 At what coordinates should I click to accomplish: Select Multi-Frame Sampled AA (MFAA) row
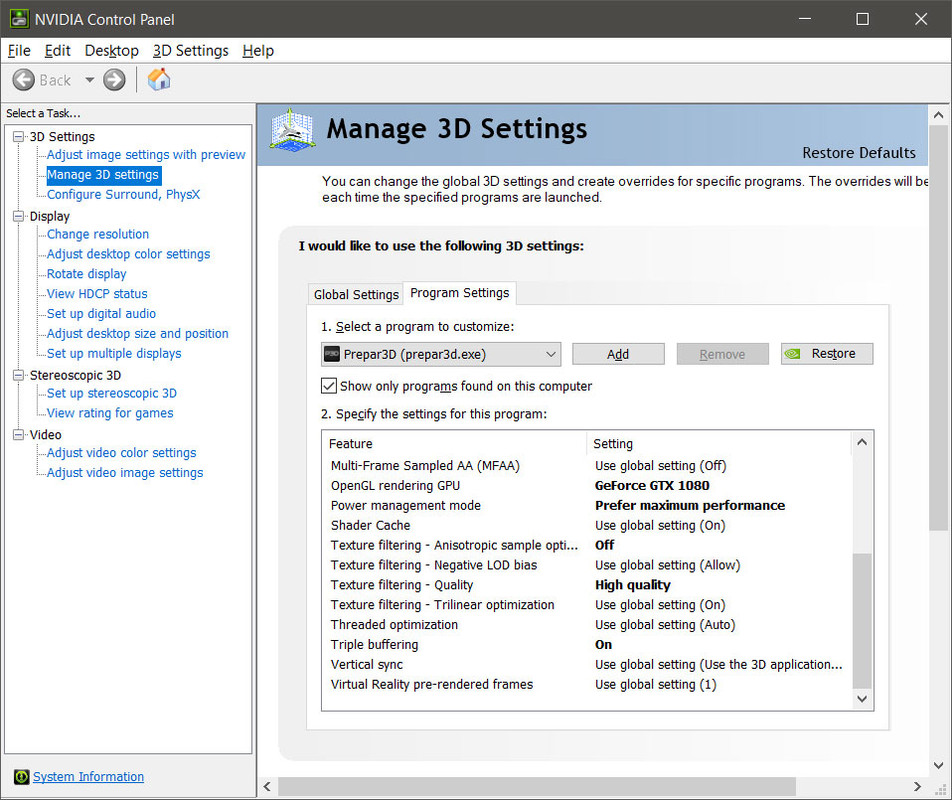click(x=586, y=466)
